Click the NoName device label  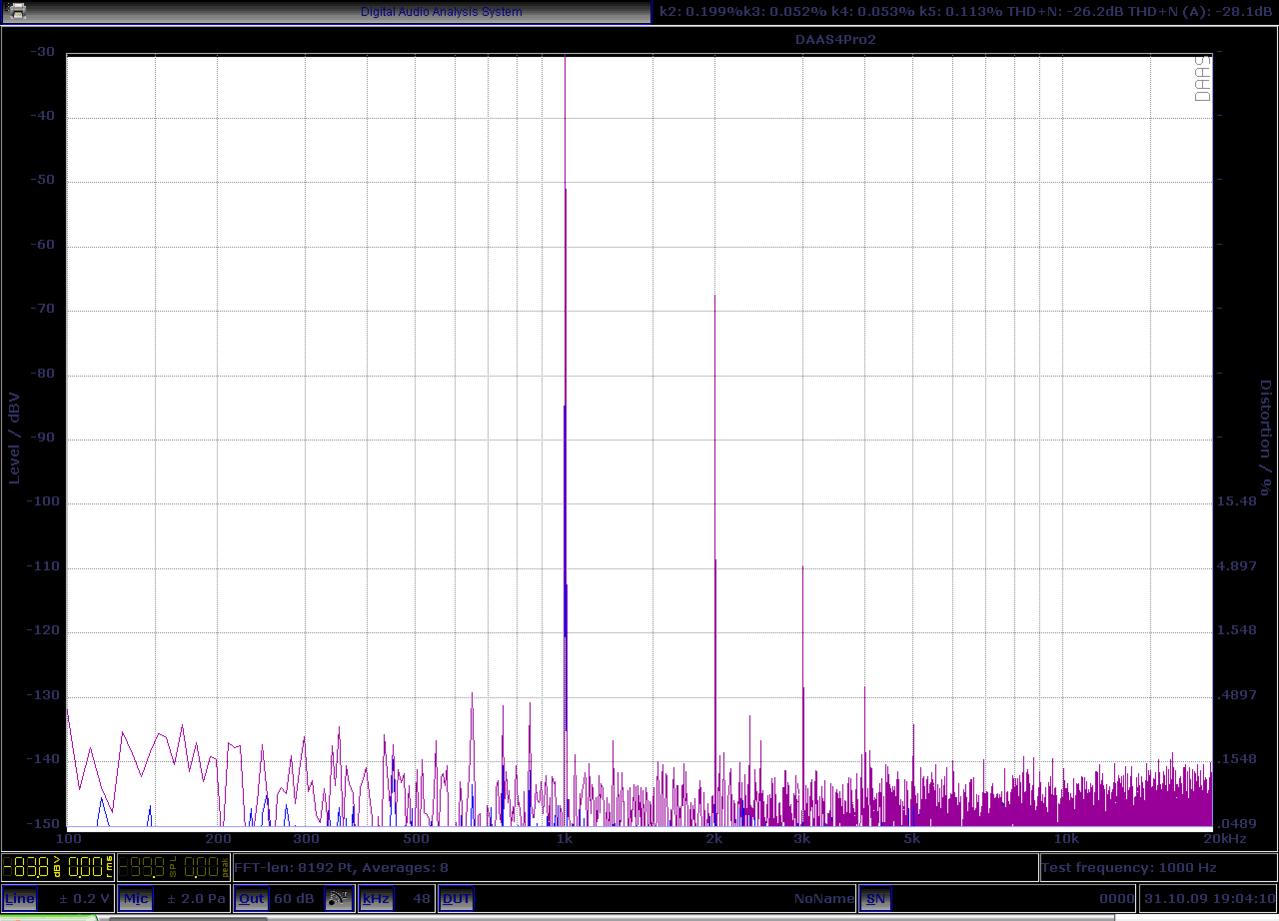pos(824,898)
